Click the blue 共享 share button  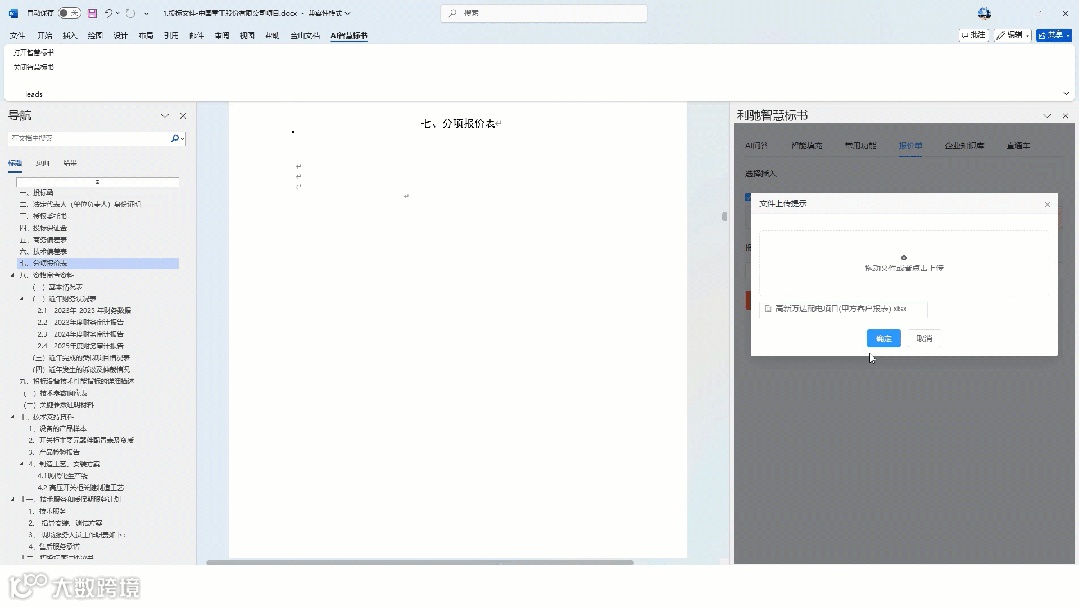tap(1054, 35)
